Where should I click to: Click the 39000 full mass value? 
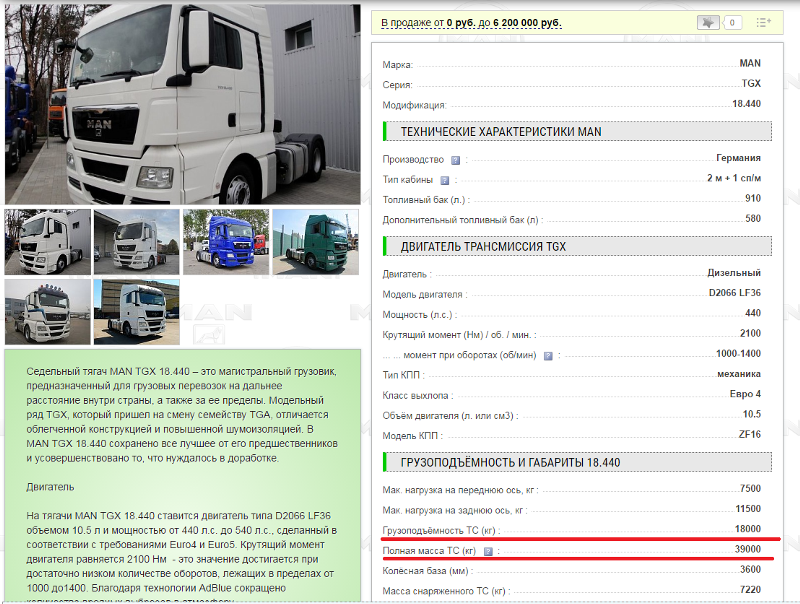point(748,549)
